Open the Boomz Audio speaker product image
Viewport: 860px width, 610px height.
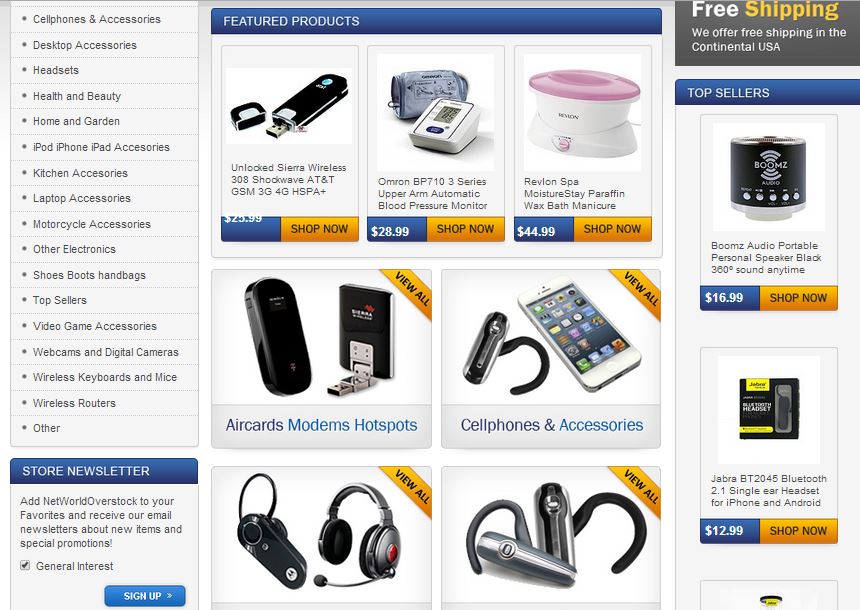coord(769,177)
